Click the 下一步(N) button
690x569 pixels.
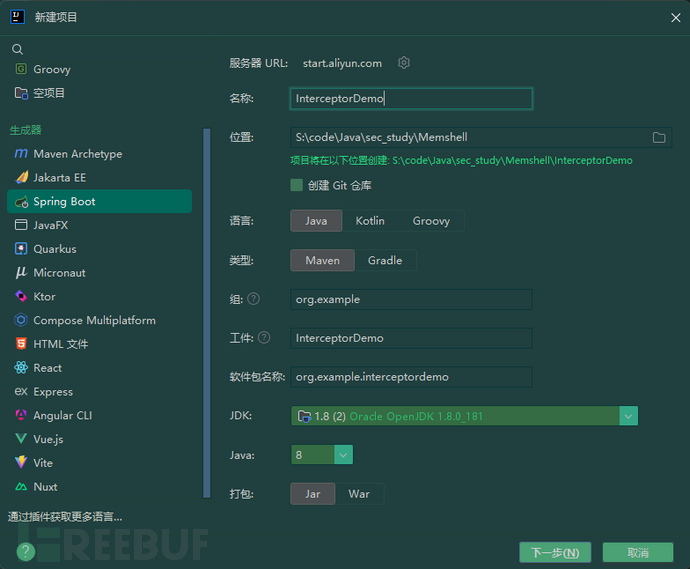[x=554, y=553]
